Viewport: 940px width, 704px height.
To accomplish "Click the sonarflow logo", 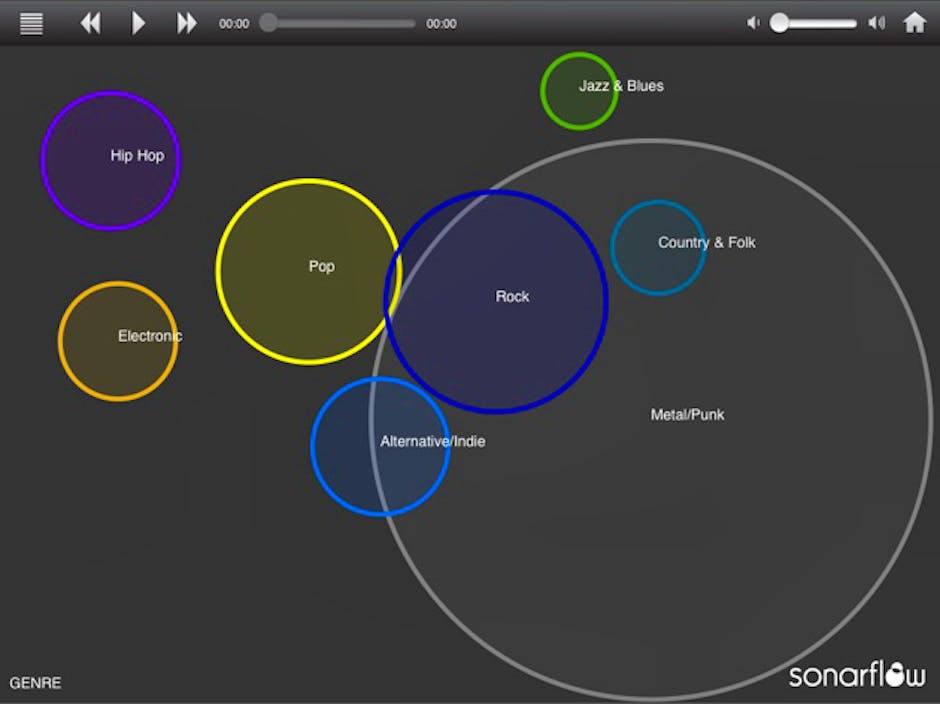I will tap(857, 674).
